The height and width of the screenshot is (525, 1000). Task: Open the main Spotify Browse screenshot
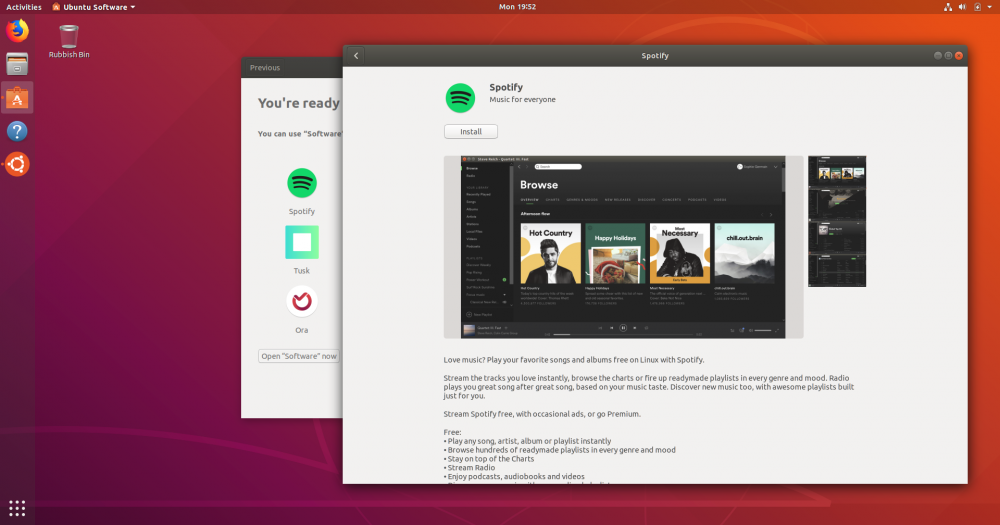click(x=623, y=247)
